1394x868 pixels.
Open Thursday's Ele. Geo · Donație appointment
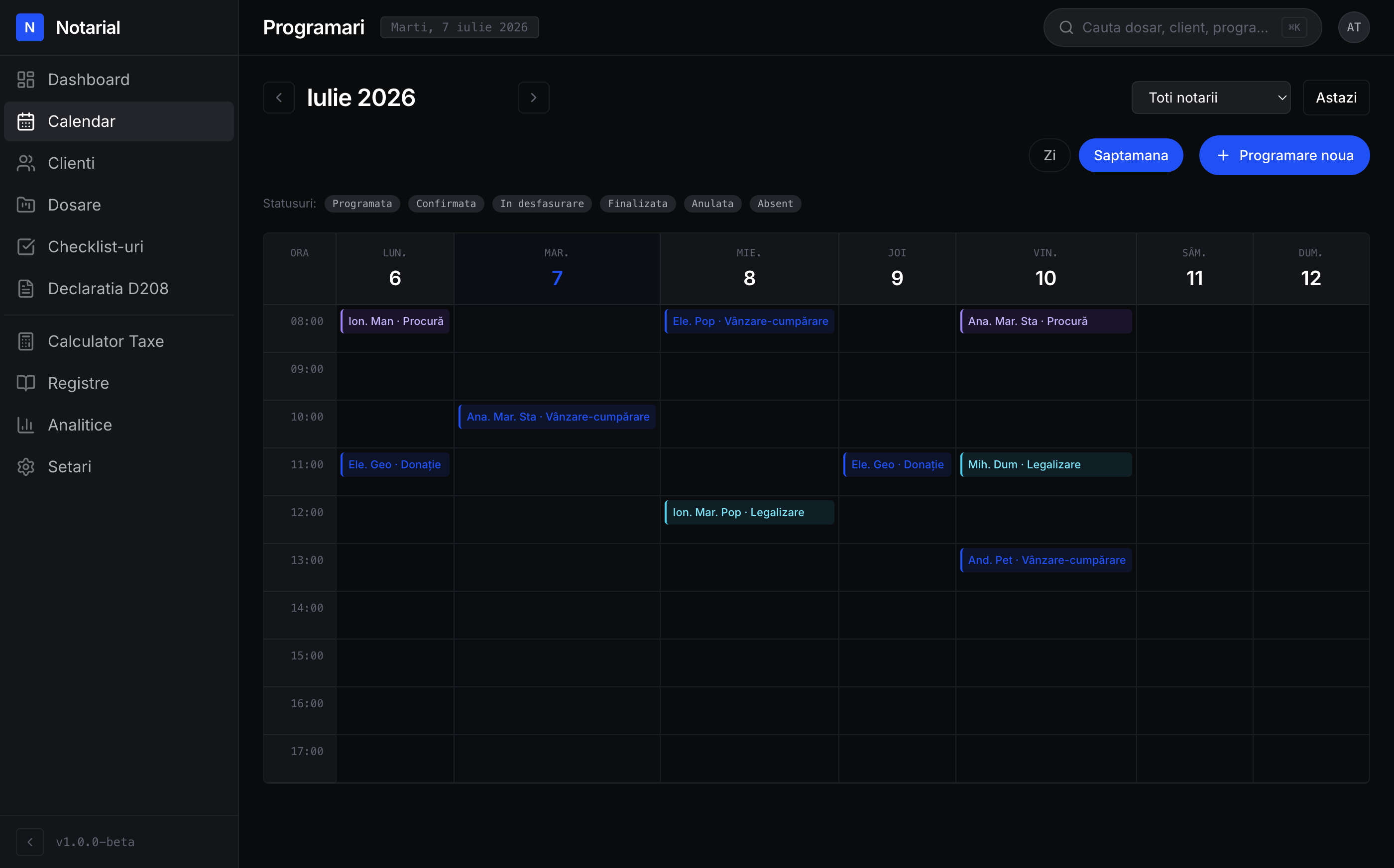tap(897, 464)
